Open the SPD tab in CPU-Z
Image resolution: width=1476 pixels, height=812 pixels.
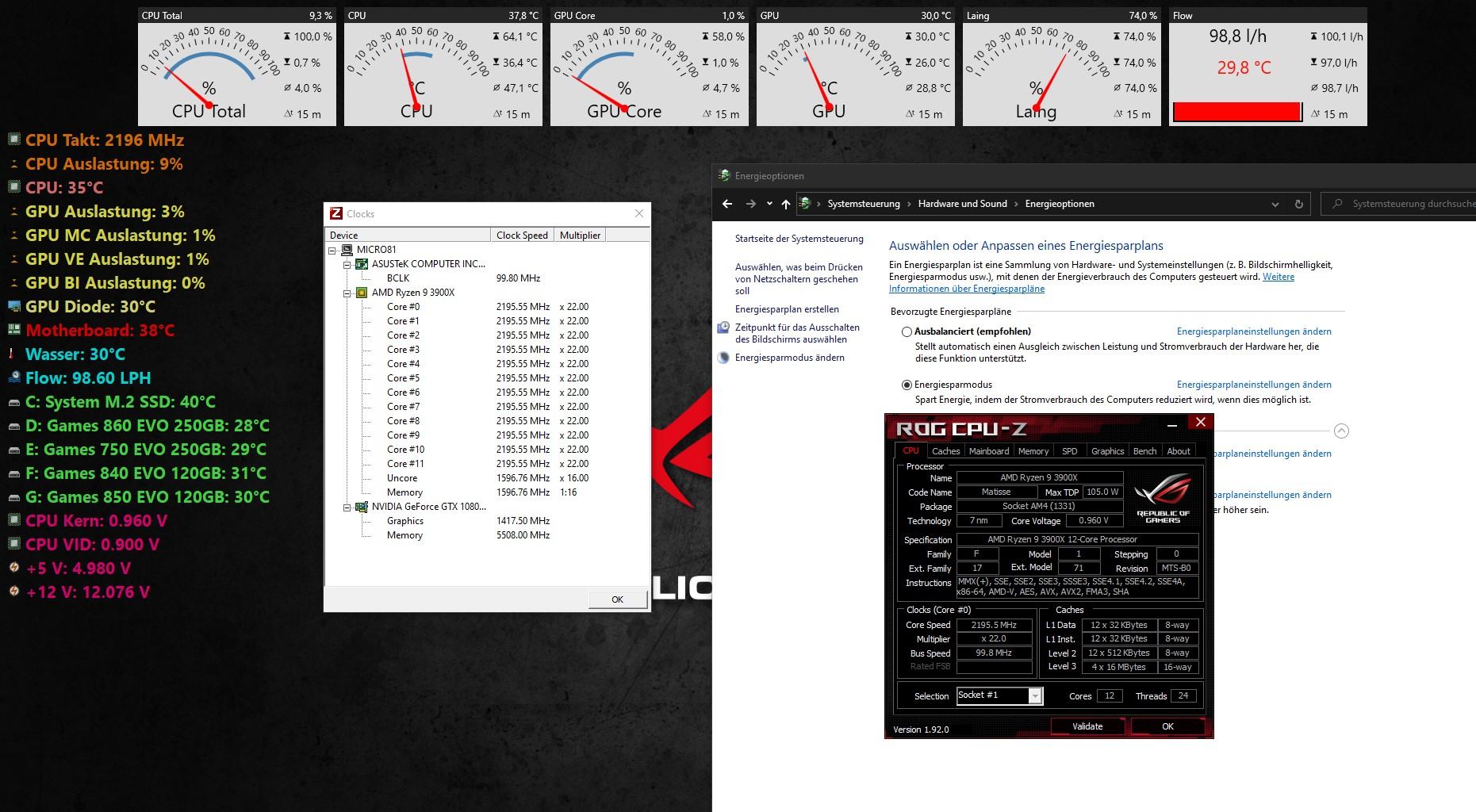click(x=1070, y=451)
